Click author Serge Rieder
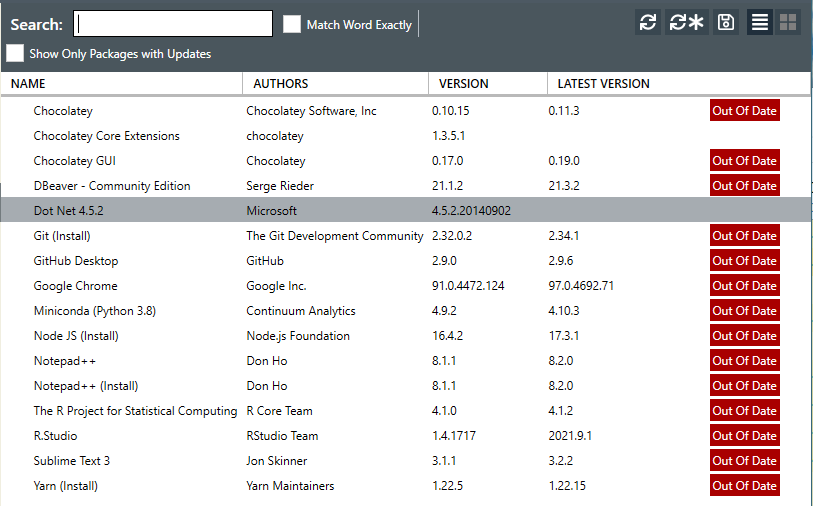813x506 pixels. click(x=280, y=186)
